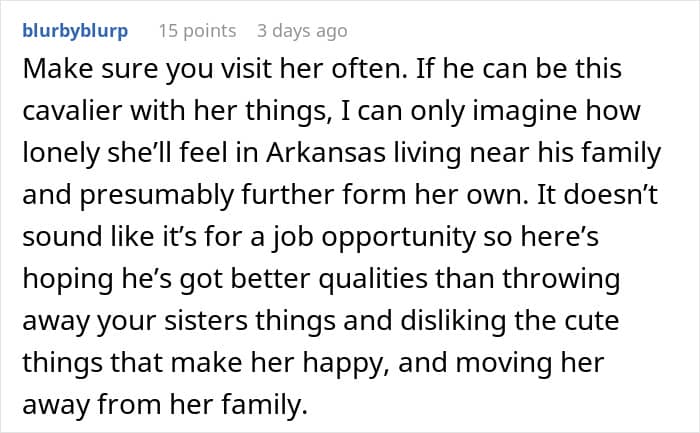Click the word lonely in the comment
The height and width of the screenshot is (433, 700).
click(61, 153)
